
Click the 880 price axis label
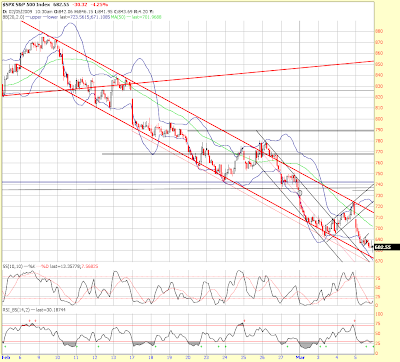tap(379, 31)
